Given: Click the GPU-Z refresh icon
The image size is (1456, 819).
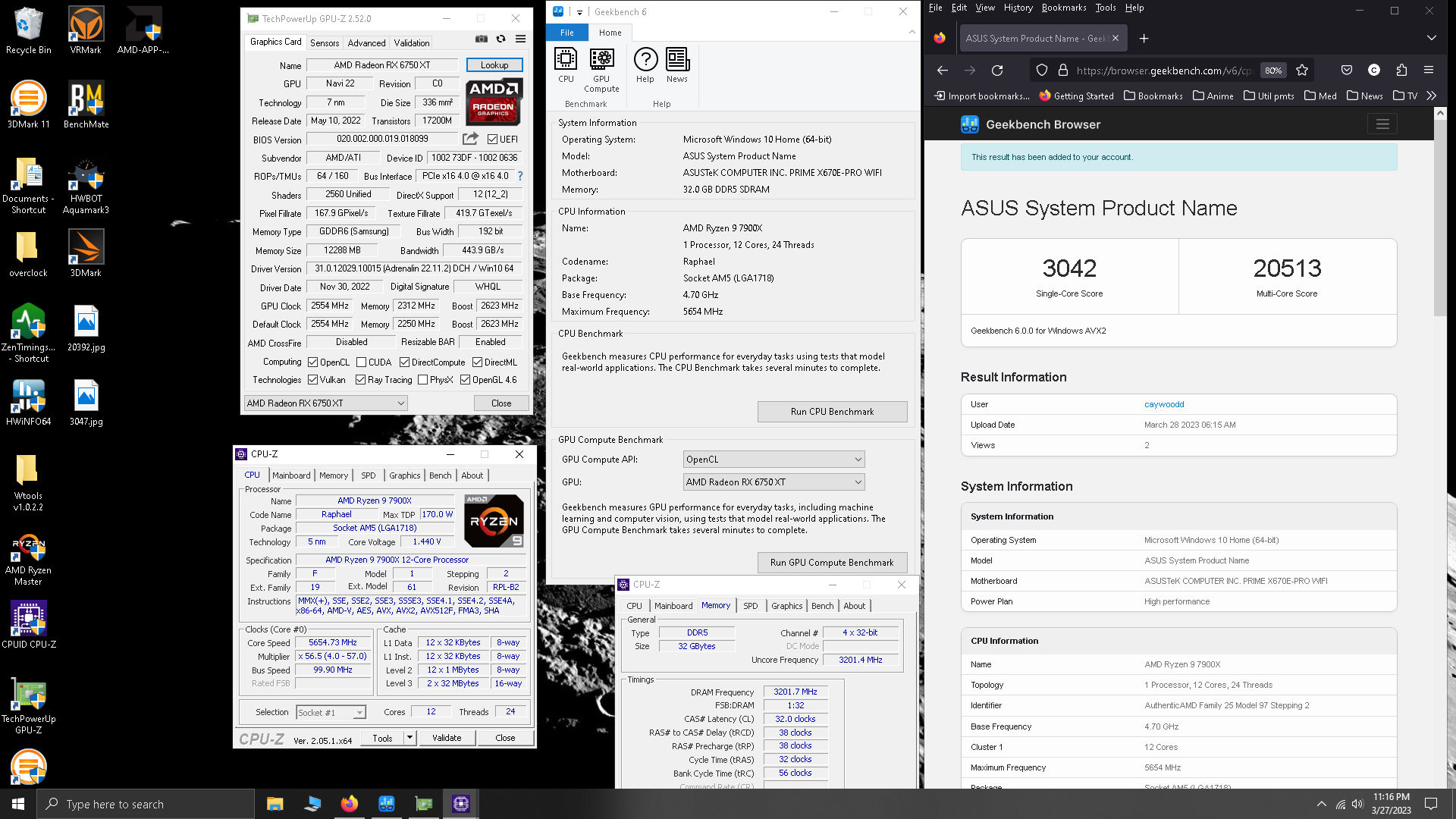Looking at the screenshot, I should tap(500, 39).
